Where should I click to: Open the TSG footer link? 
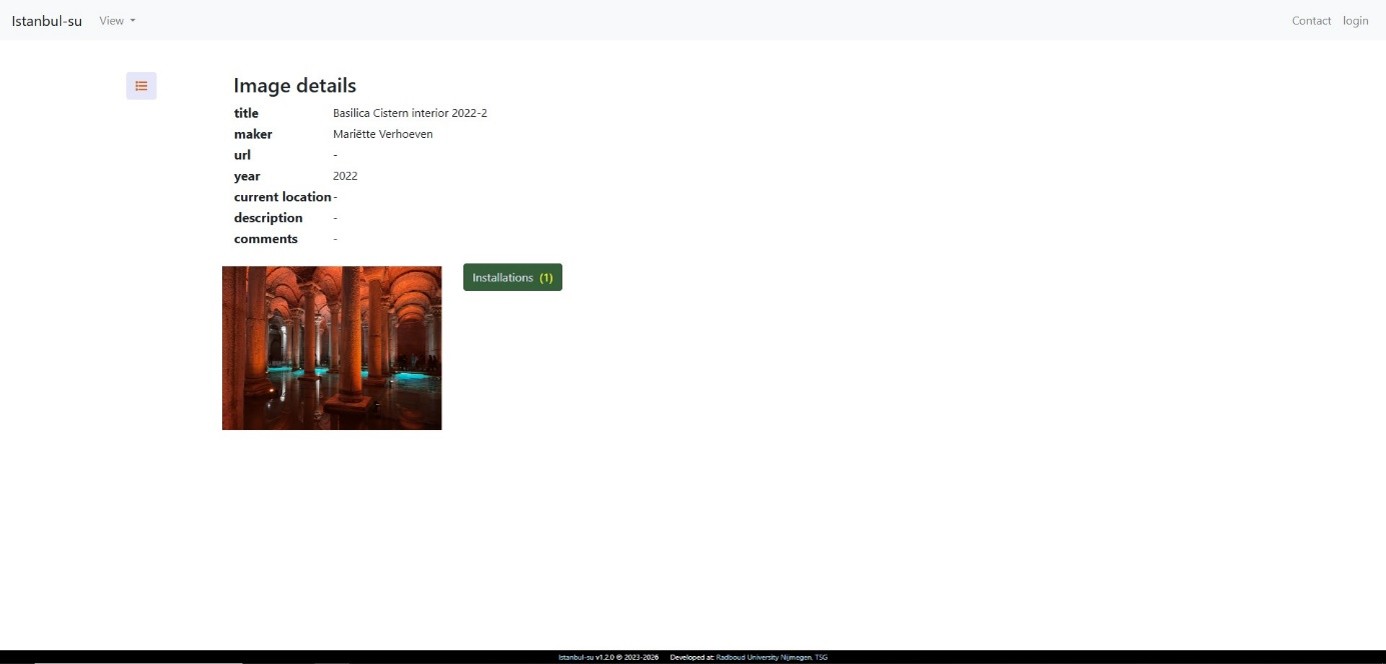coord(821,657)
